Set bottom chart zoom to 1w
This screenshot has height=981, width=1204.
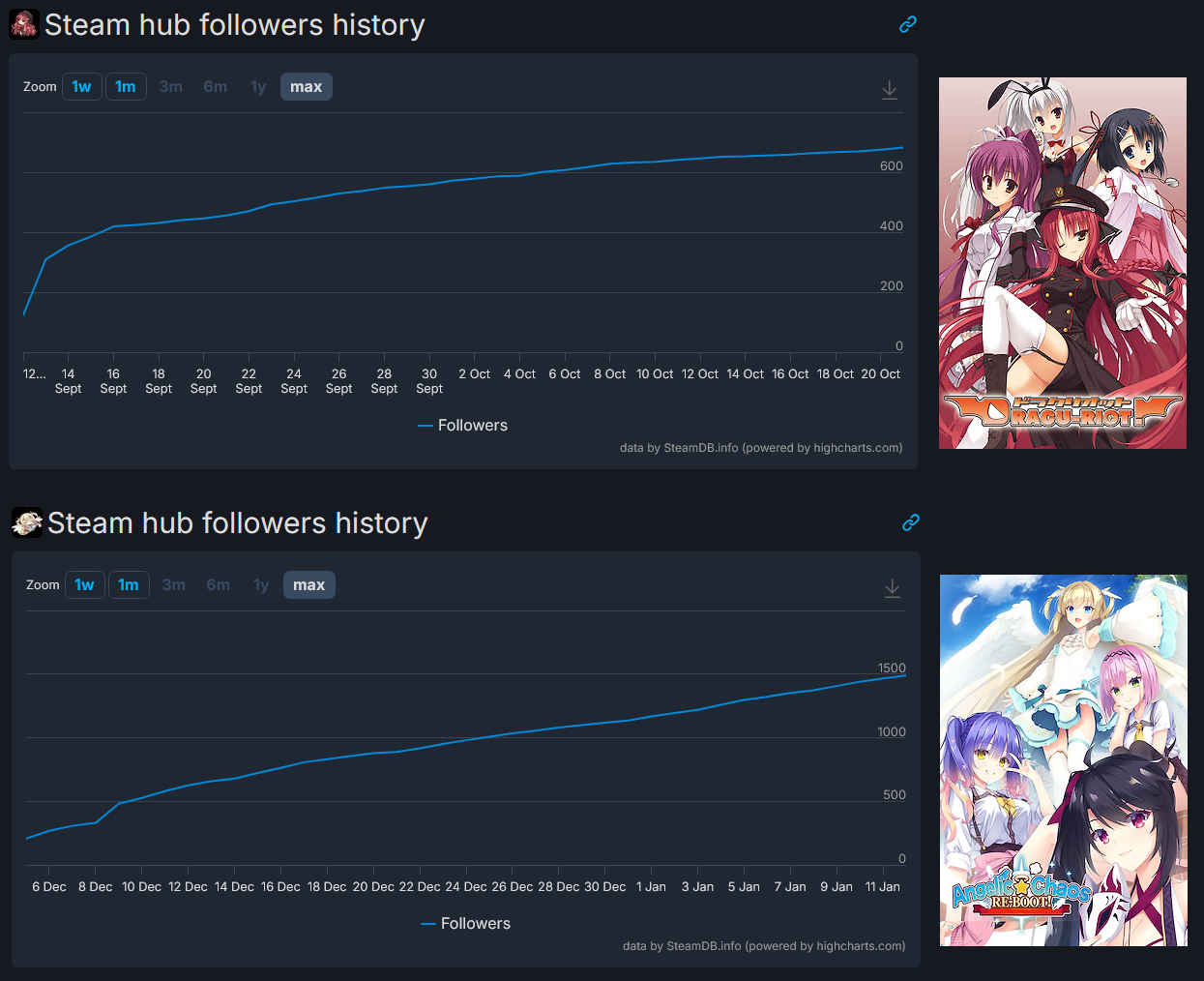[85, 585]
